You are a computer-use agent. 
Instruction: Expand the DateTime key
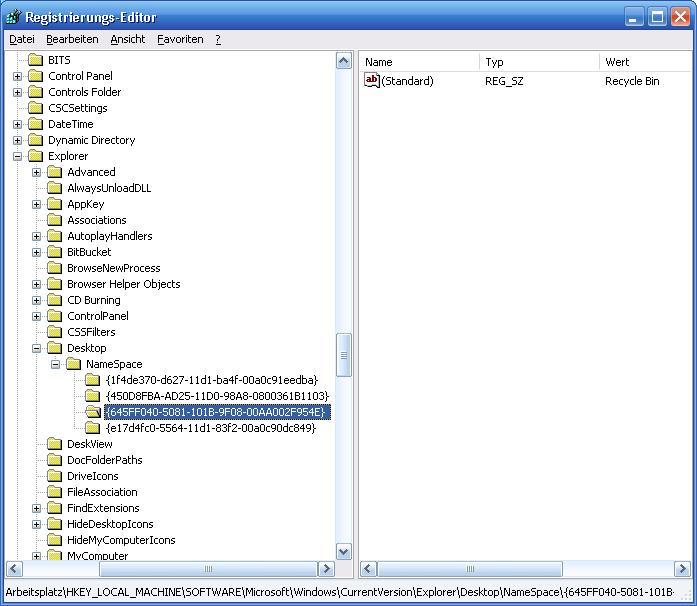pos(17,124)
